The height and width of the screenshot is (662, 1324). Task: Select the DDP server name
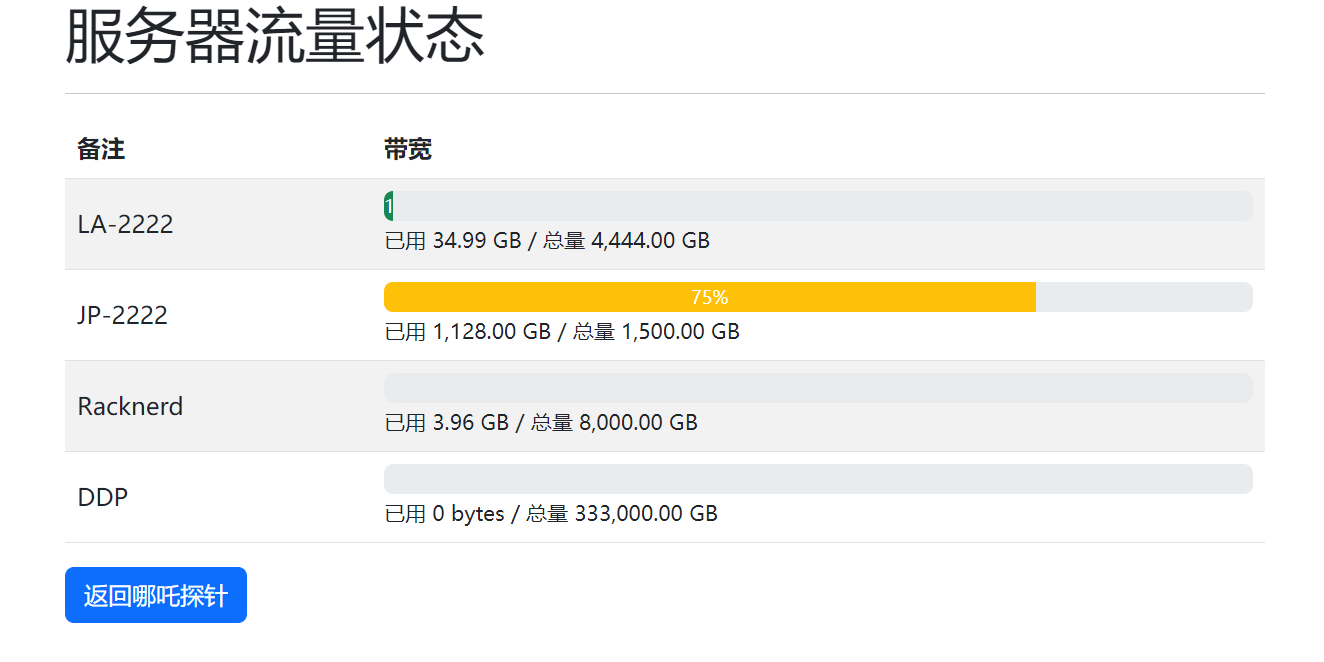103,497
